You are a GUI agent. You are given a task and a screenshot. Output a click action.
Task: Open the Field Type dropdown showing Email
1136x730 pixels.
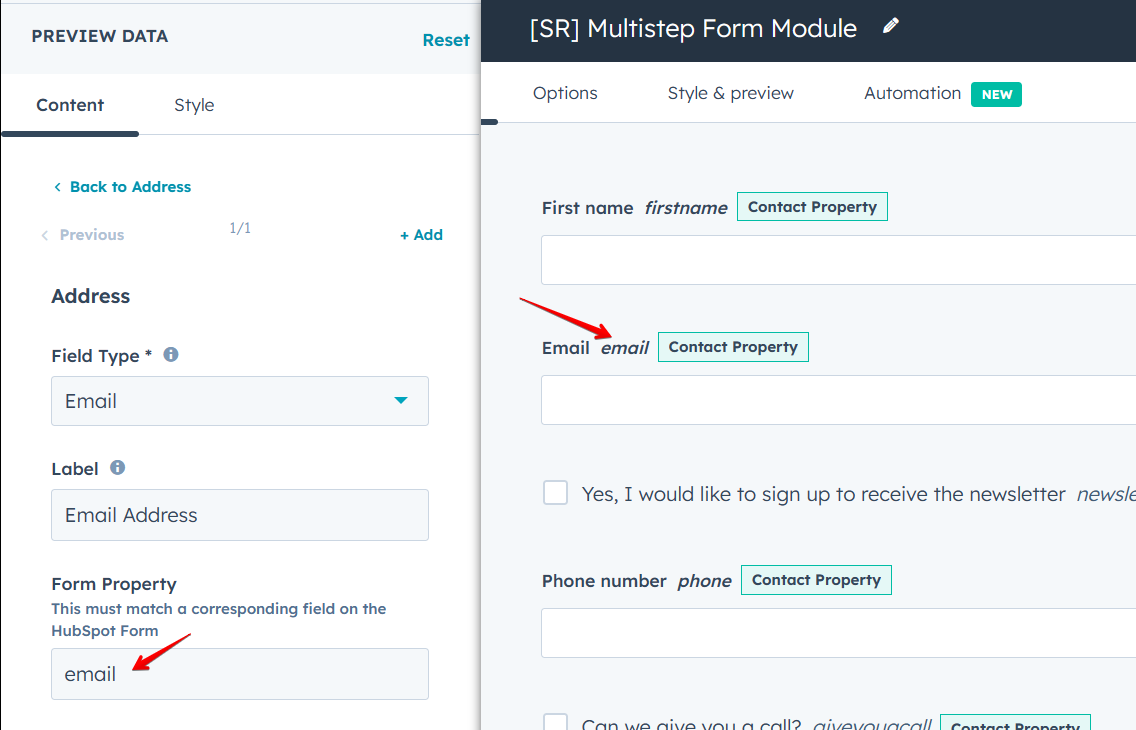[240, 400]
